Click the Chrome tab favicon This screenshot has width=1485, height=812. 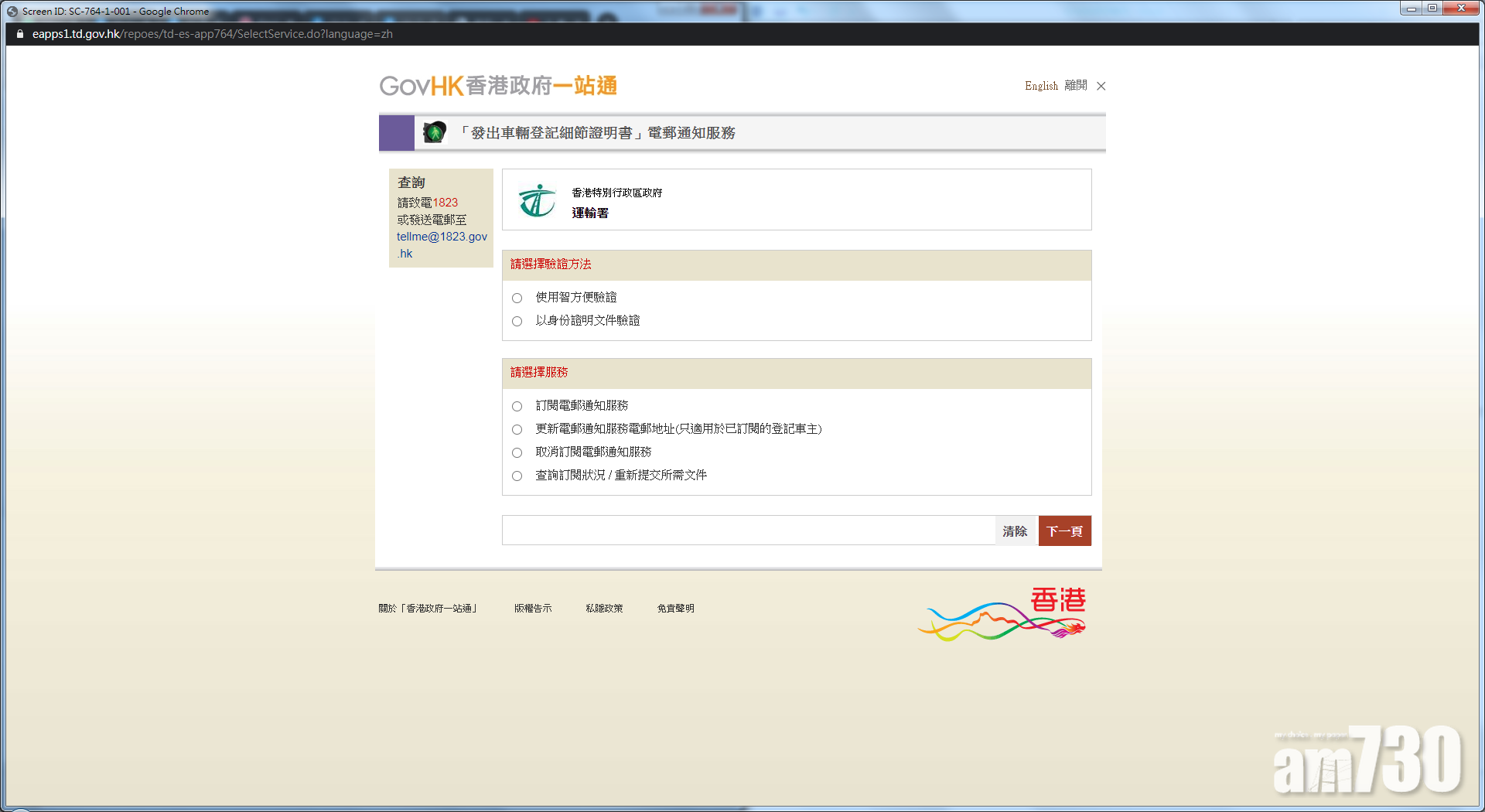(11, 11)
